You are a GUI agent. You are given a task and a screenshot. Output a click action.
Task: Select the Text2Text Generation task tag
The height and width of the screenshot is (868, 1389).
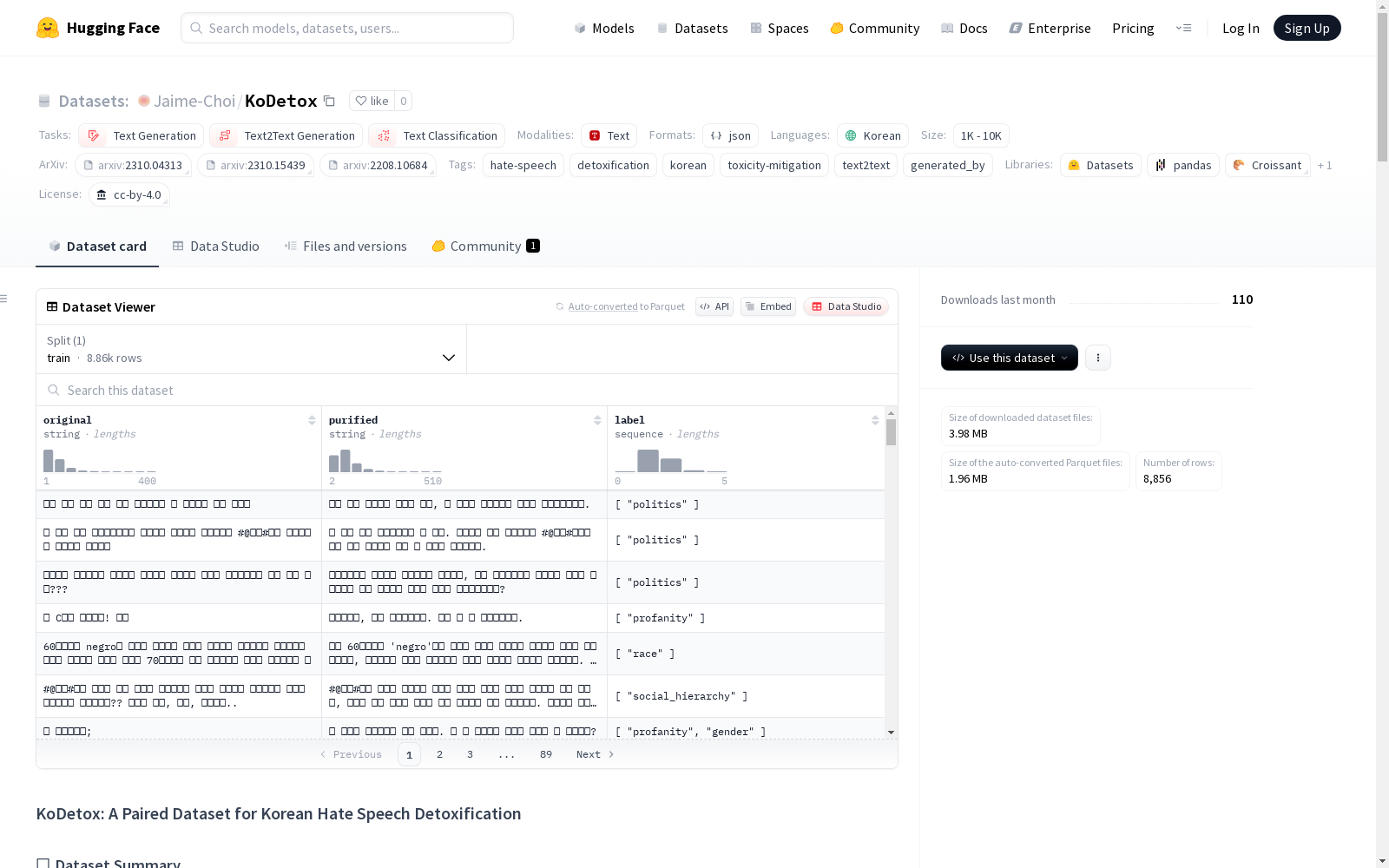click(x=286, y=135)
